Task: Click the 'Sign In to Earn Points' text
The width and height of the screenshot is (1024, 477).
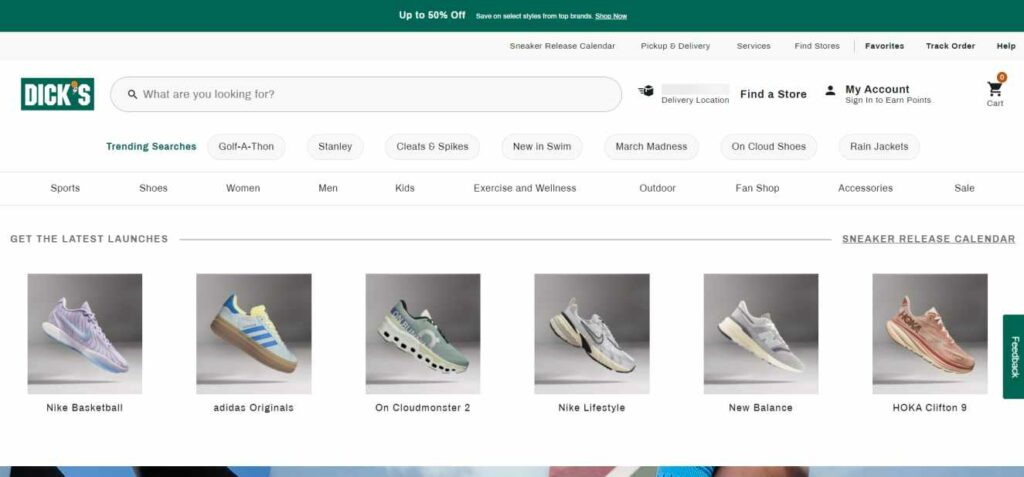Action: click(x=888, y=101)
